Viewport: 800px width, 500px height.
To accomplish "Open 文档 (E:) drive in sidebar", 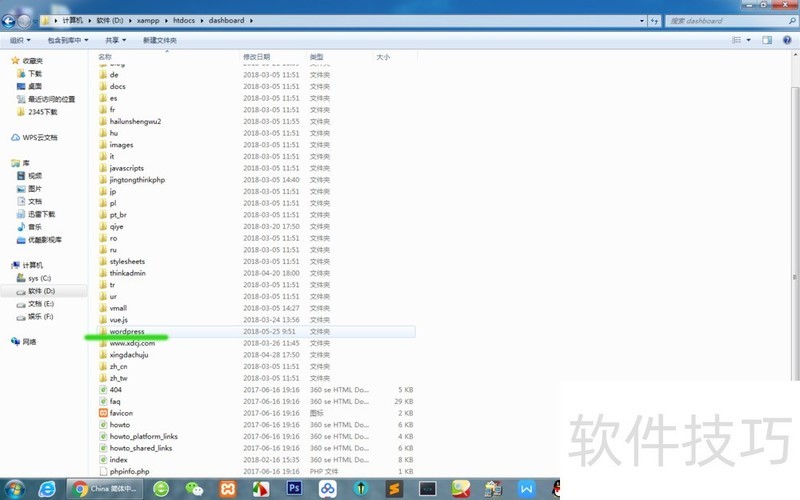I will (x=35, y=304).
